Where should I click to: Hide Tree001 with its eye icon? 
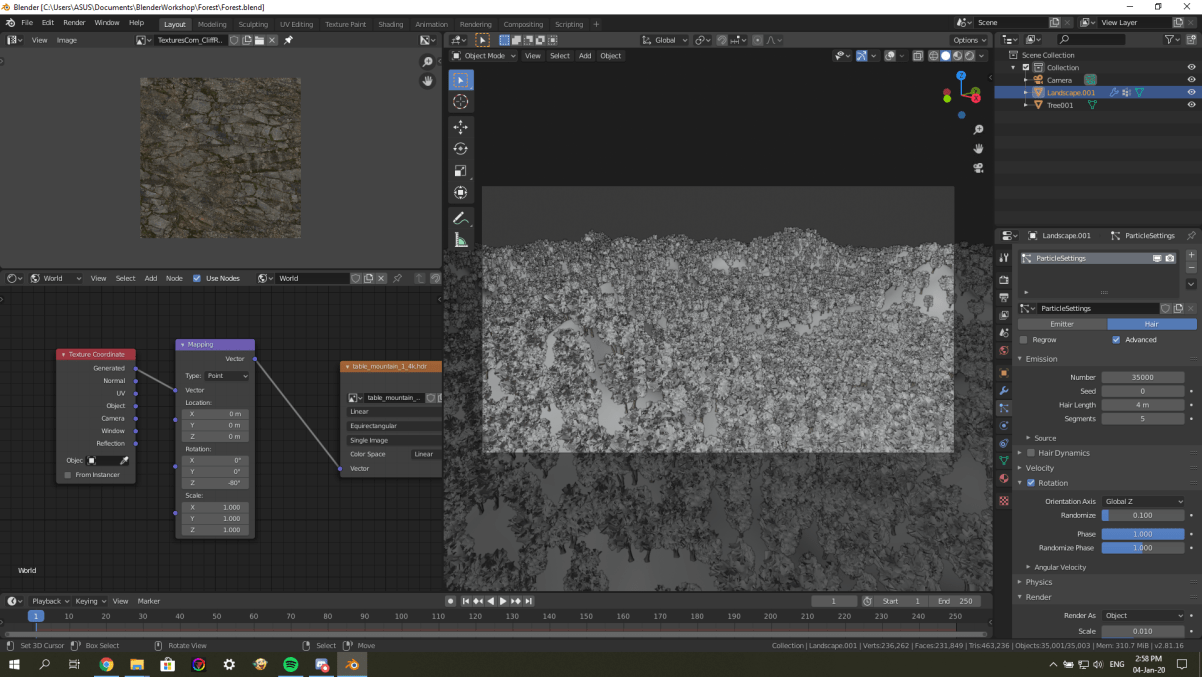click(1191, 105)
